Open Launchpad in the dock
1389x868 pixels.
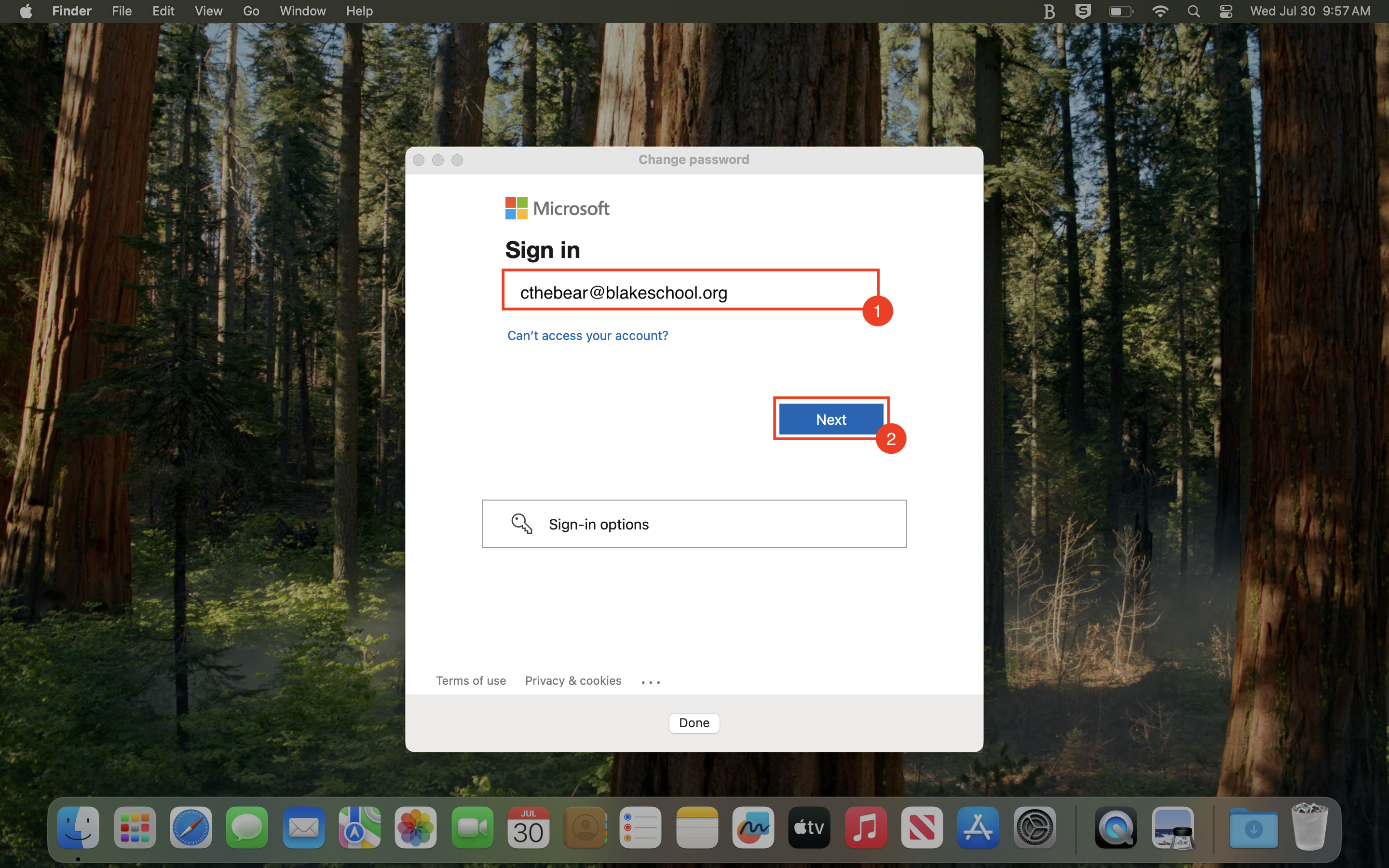(x=135, y=827)
